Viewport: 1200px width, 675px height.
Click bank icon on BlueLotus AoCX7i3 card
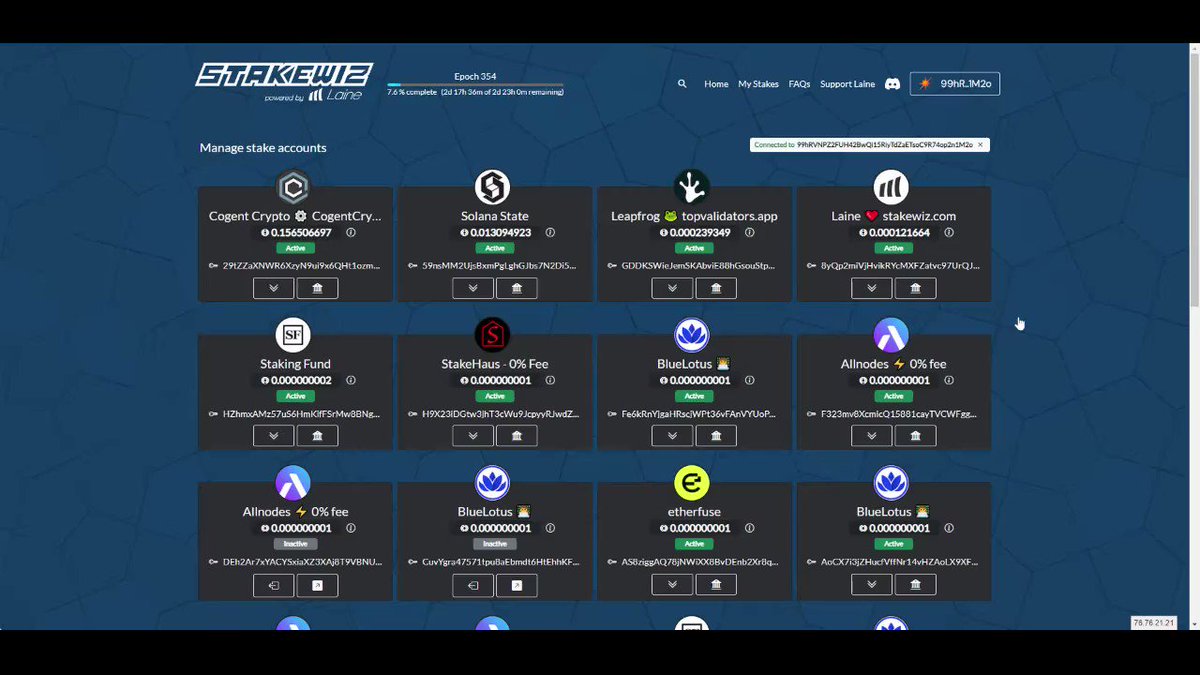(x=915, y=585)
